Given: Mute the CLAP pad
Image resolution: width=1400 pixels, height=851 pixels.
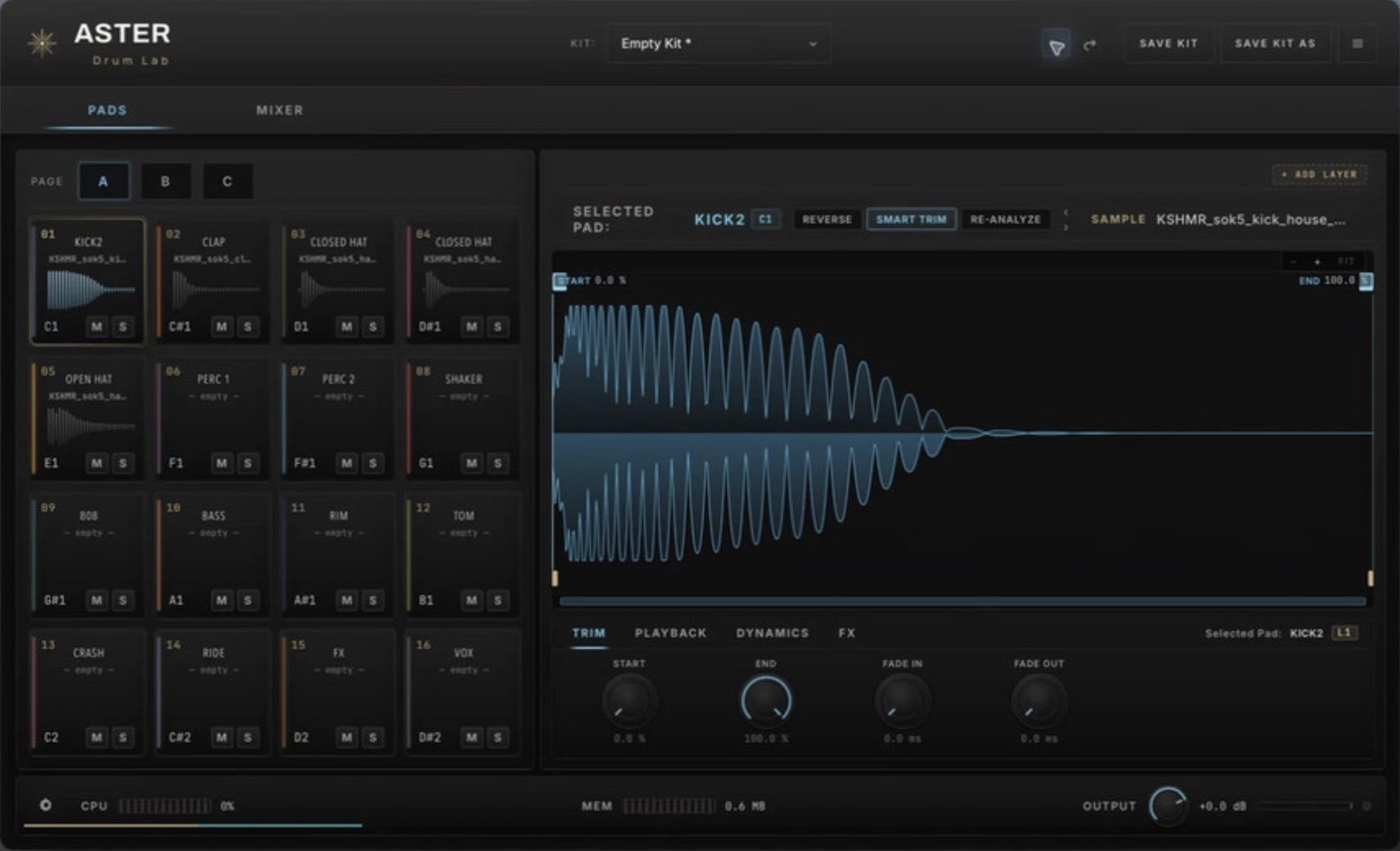Looking at the screenshot, I should (222, 326).
